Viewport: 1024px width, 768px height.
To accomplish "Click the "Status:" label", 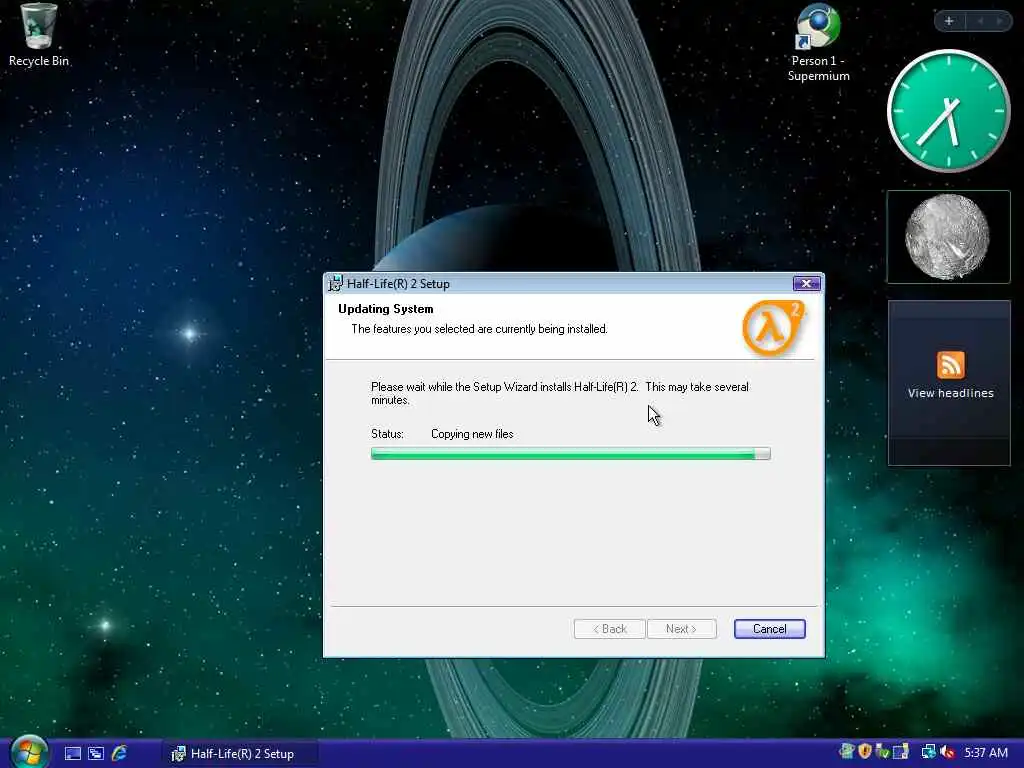I will click(387, 434).
